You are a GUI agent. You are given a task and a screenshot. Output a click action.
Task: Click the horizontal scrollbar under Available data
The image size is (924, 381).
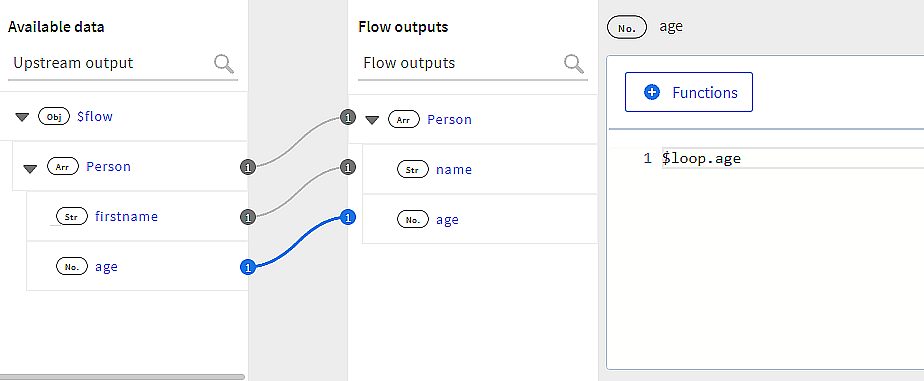(123, 377)
